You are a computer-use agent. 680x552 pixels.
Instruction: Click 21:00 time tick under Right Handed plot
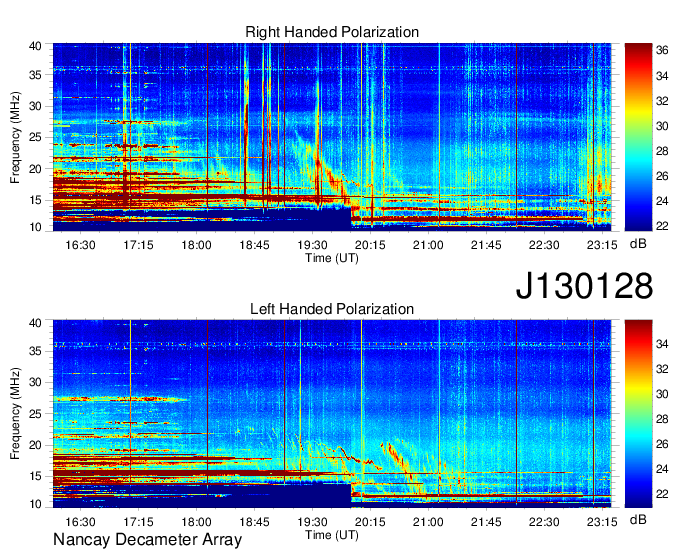tap(428, 245)
